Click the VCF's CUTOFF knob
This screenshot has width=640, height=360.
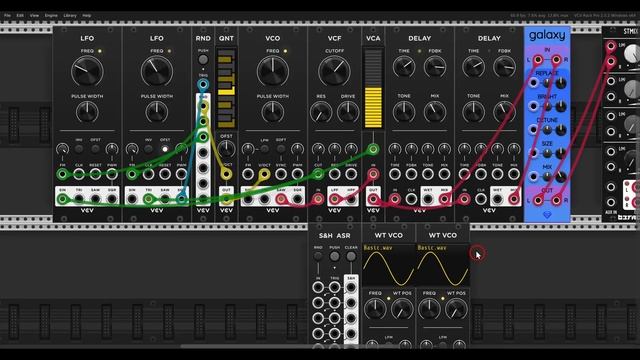[334, 71]
